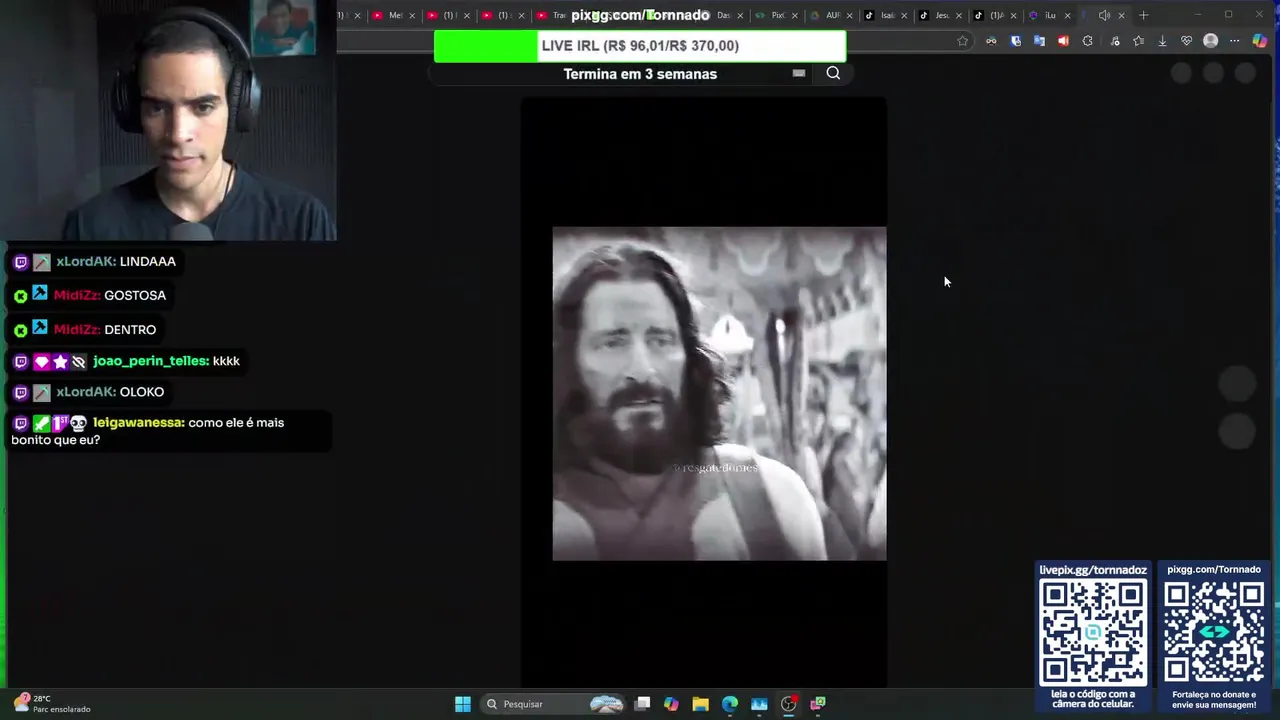Viewport: 1280px width, 720px height.
Task: Open the browser downloads arrow icon
Action: (x=1162, y=41)
